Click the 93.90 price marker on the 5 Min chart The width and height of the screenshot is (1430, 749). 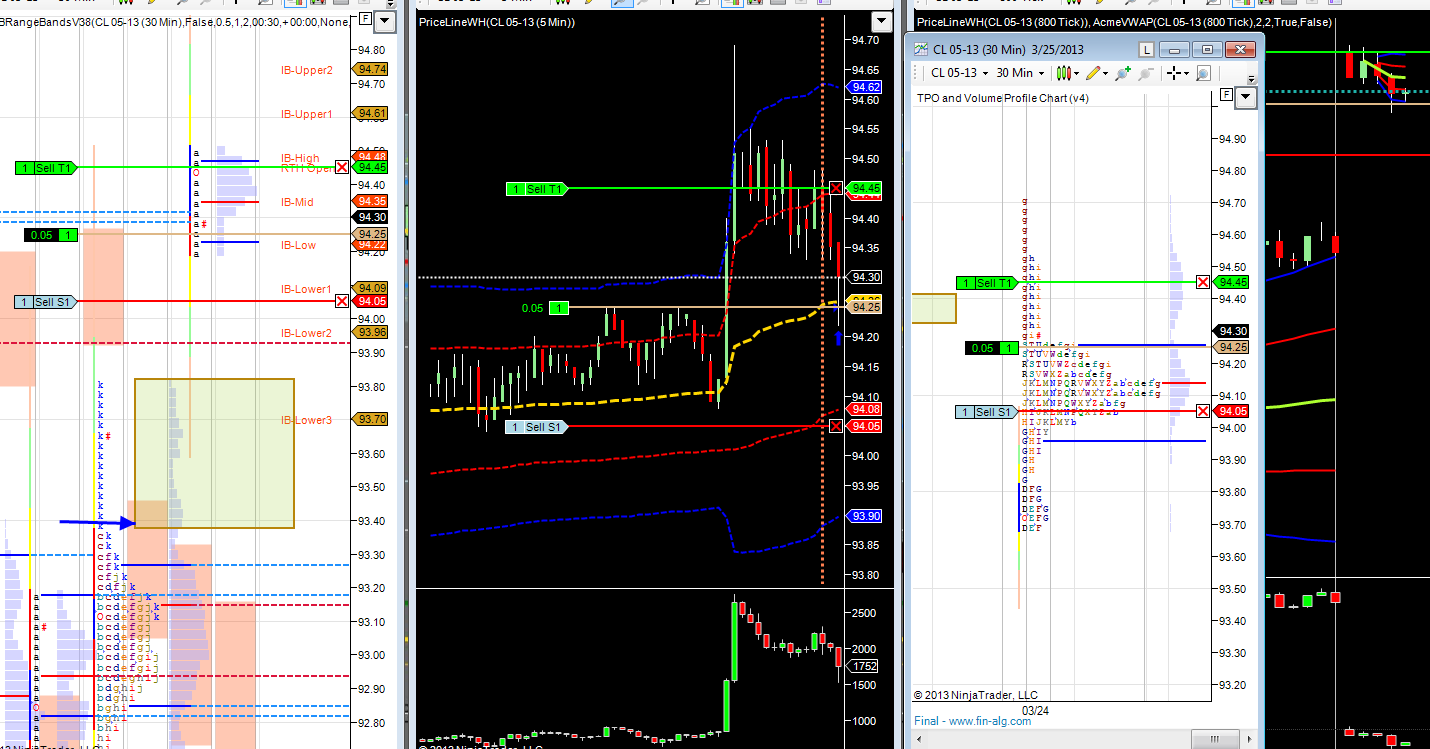(864, 516)
